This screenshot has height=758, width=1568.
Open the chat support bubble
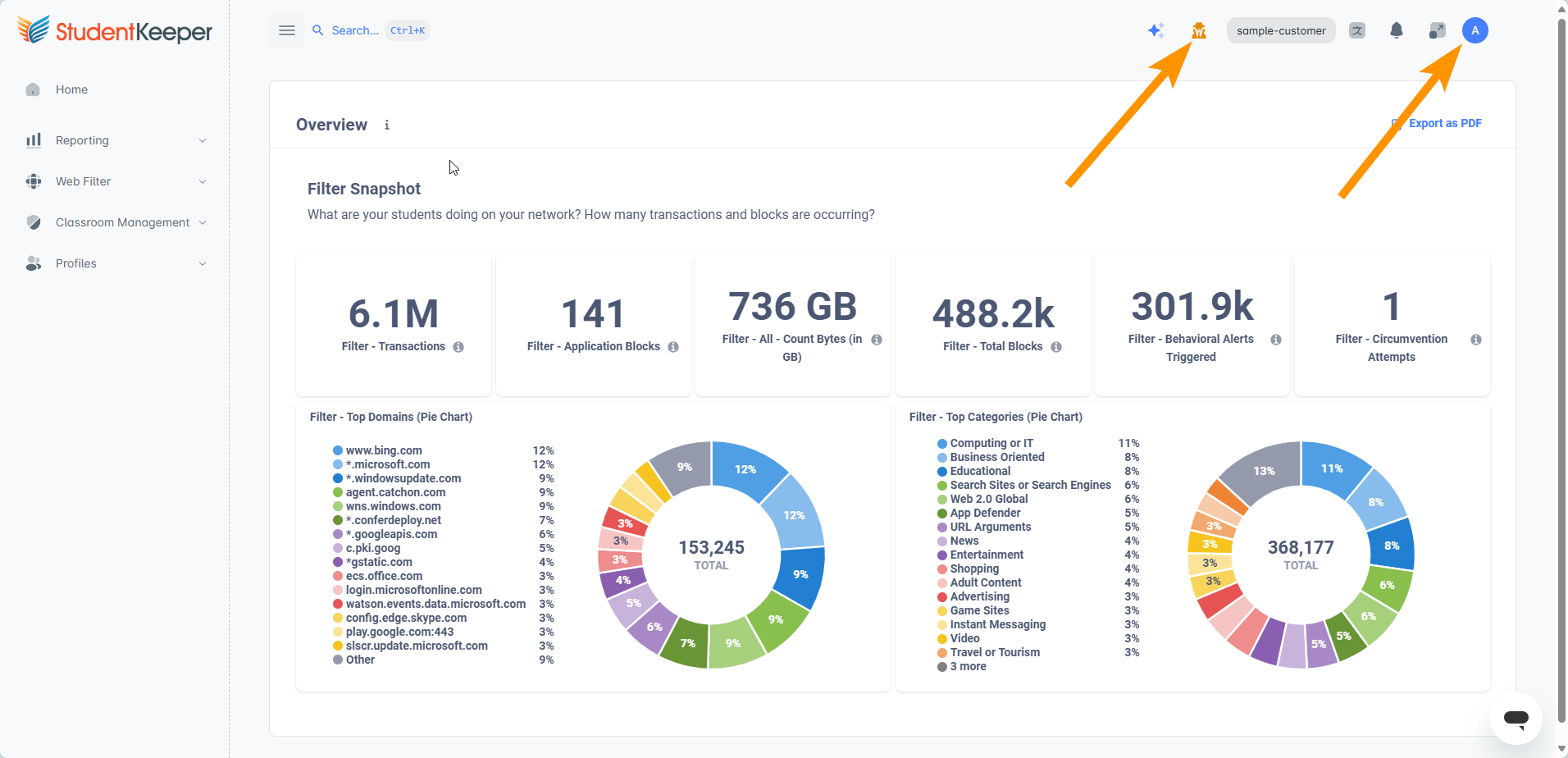tap(1516, 719)
